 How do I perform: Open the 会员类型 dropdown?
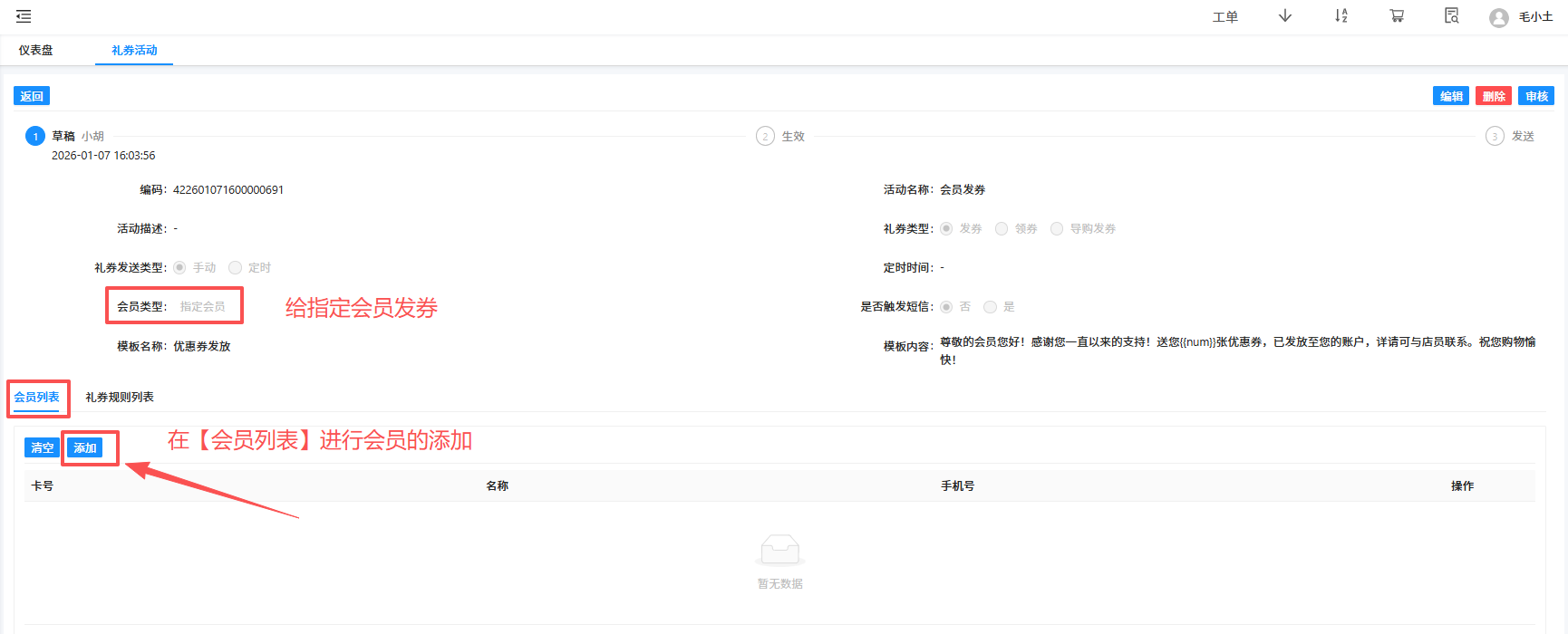point(203,307)
